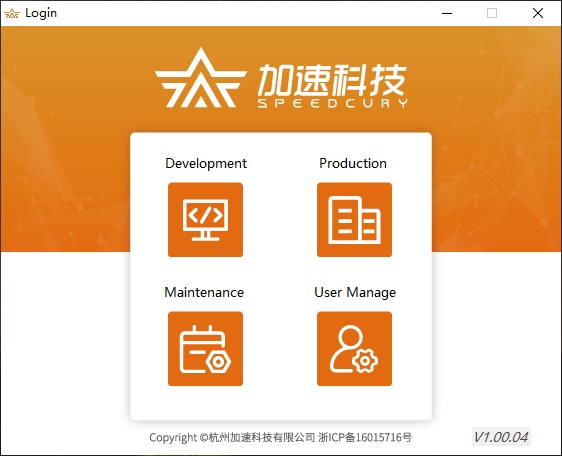This screenshot has width=562, height=456.
Task: Close the Login window
Action: [538, 13]
